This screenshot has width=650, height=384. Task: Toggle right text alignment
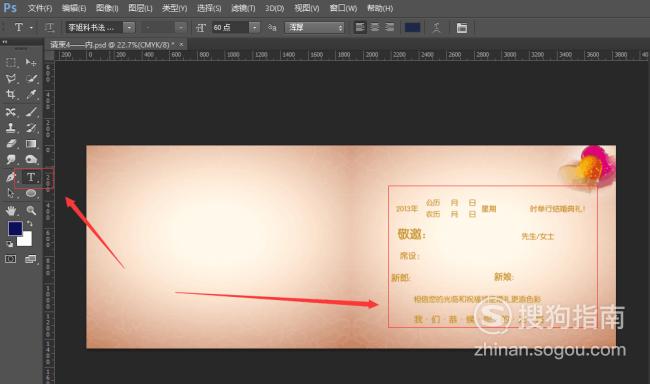point(389,27)
